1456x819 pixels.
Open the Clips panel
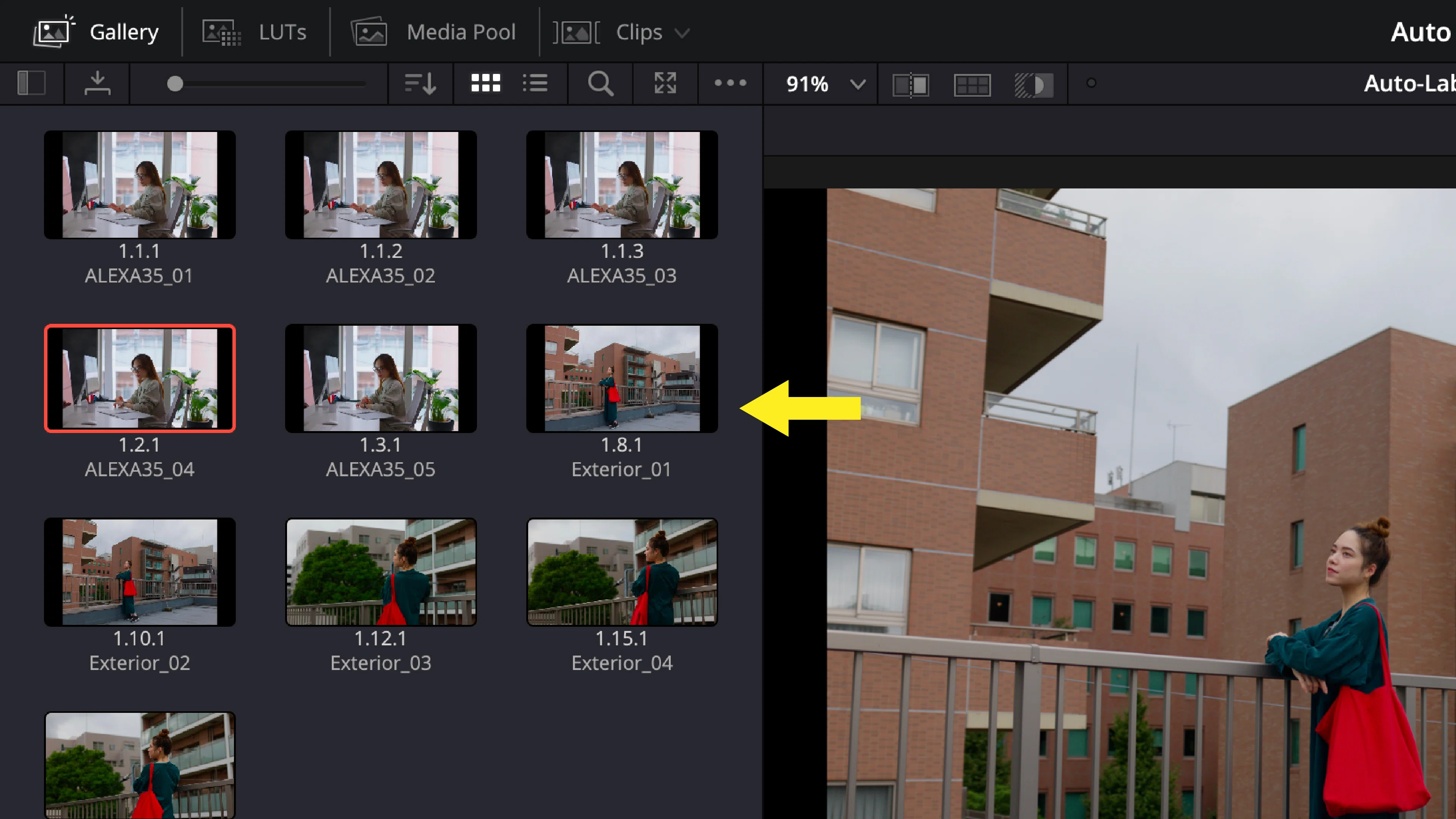pyautogui.click(x=622, y=31)
